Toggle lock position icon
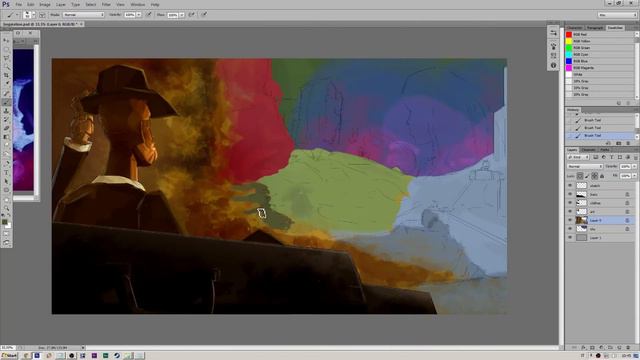640x360 pixels. (x=595, y=176)
